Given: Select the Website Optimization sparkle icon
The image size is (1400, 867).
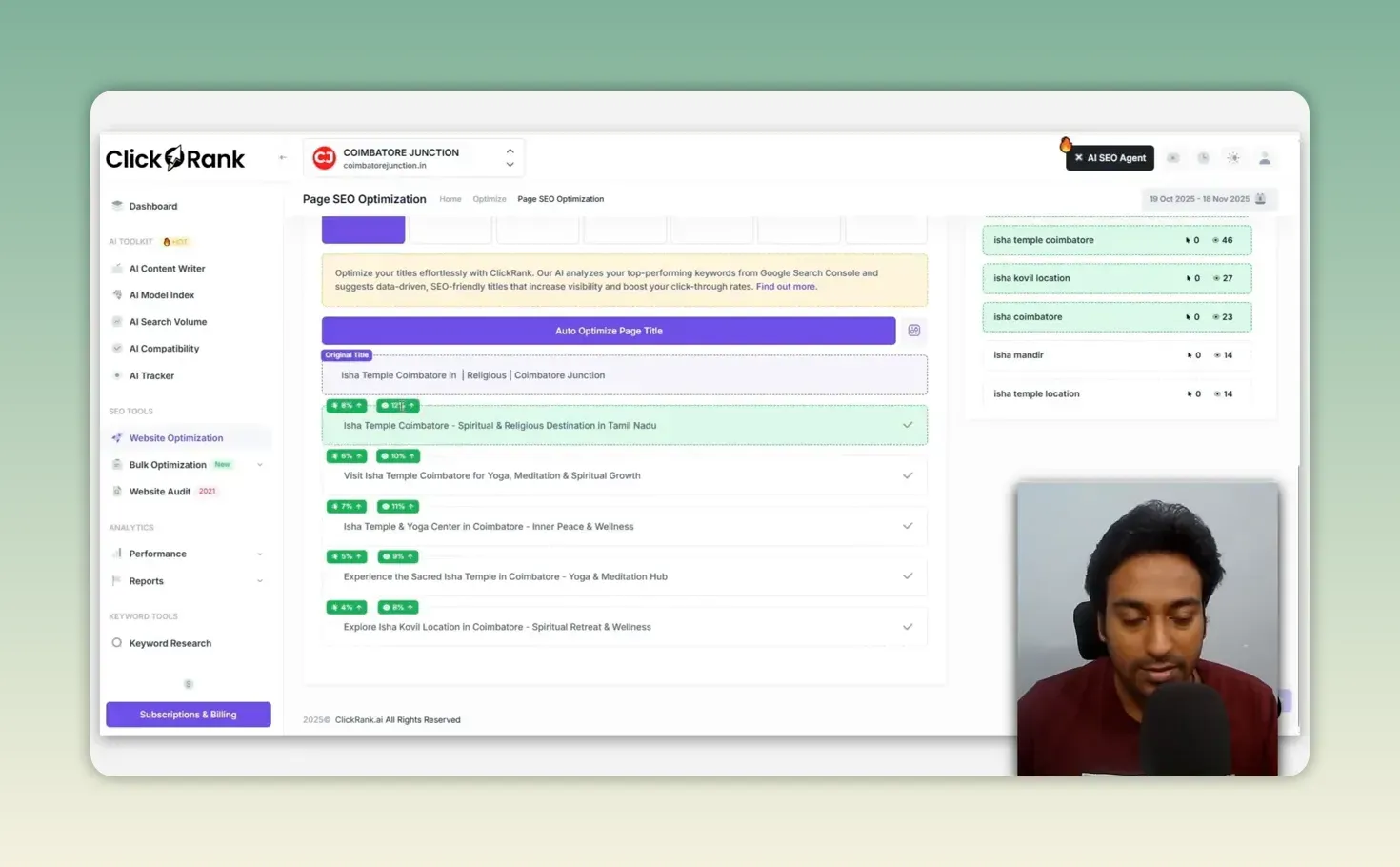Looking at the screenshot, I should (x=117, y=438).
